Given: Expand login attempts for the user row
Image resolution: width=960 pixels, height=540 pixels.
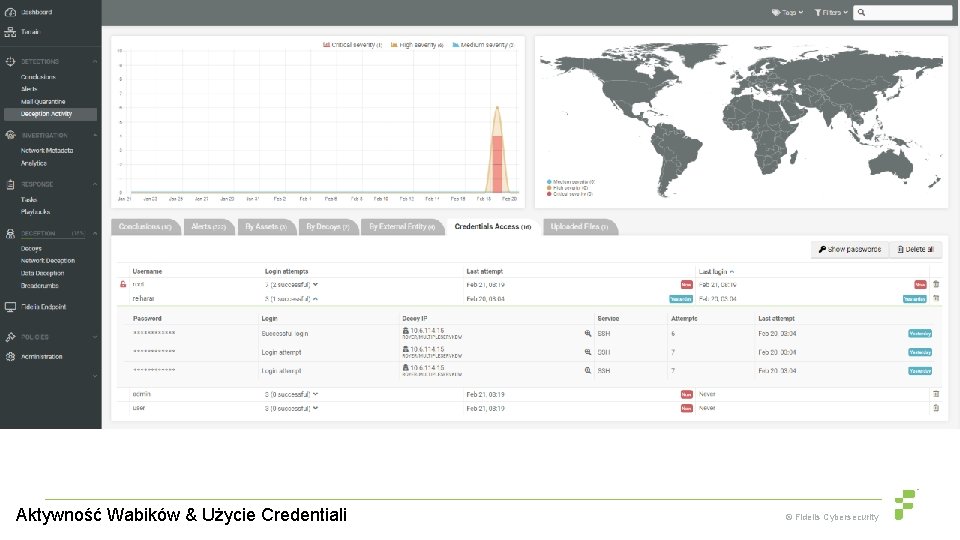Looking at the screenshot, I should click(315, 408).
